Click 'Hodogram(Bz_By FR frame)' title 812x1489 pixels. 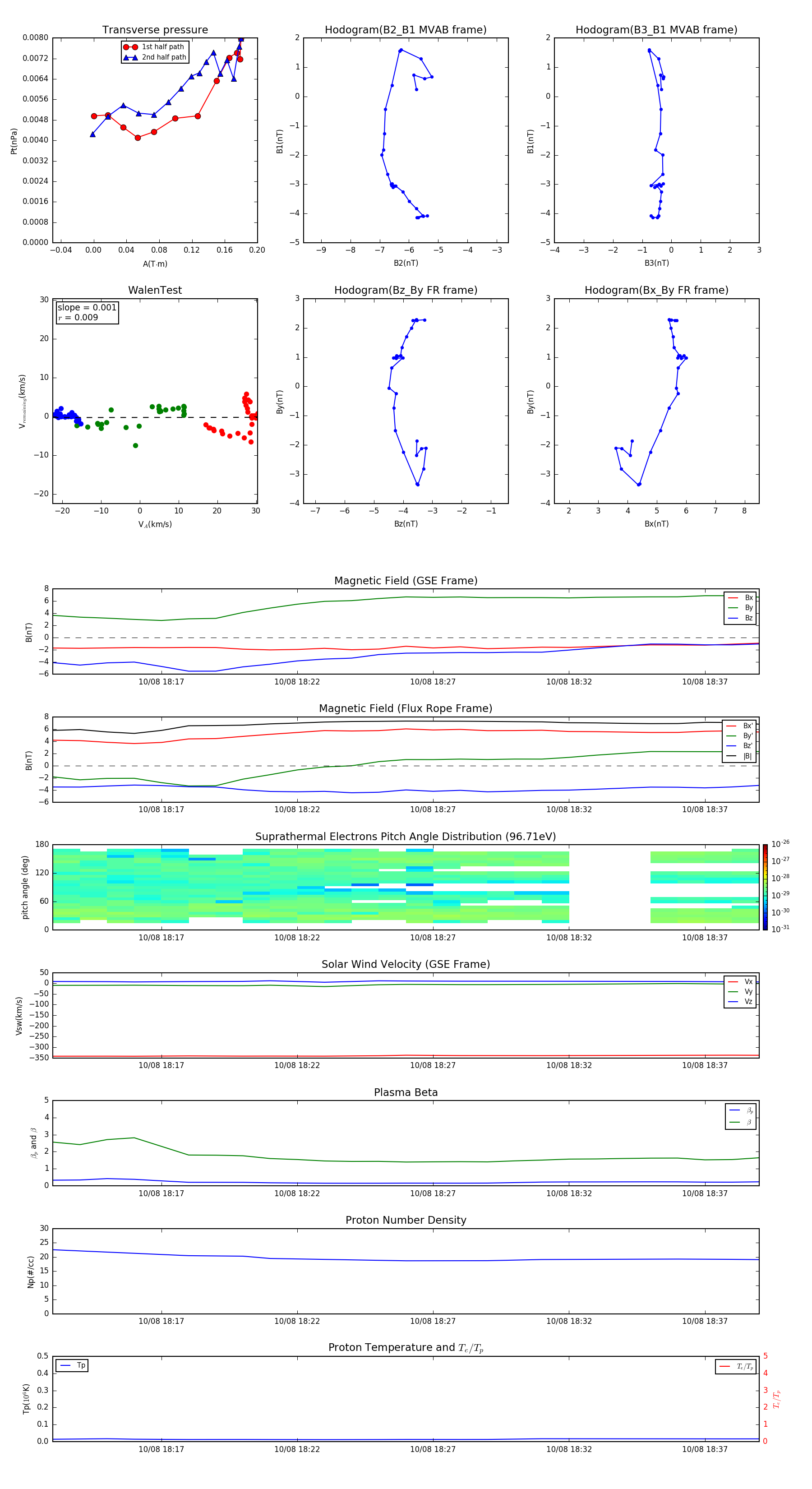[x=406, y=290]
